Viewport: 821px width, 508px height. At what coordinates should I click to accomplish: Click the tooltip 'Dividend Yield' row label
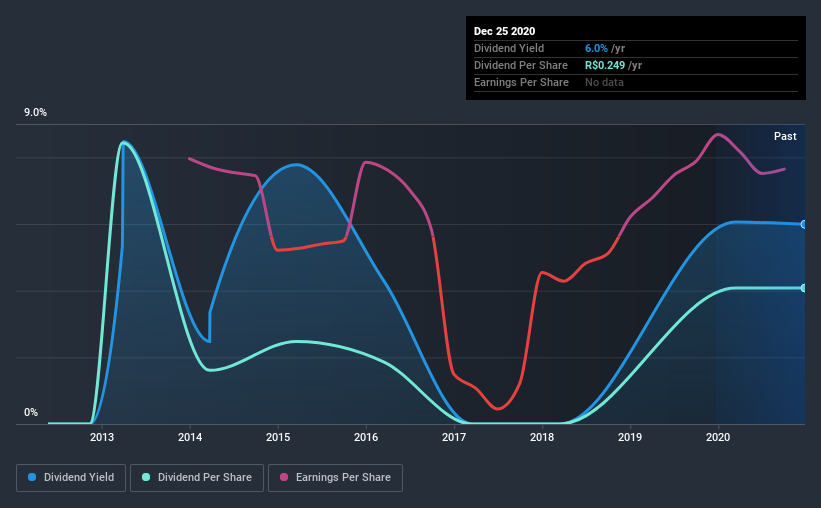[509, 48]
